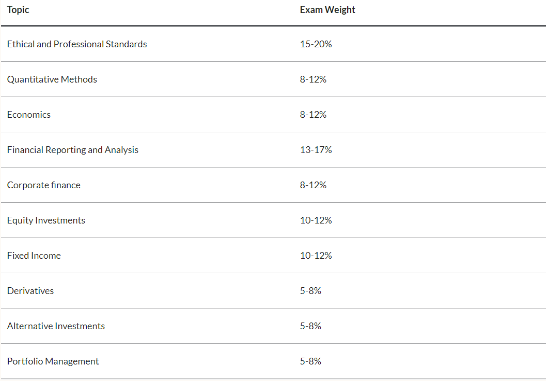Click the Derivatives topic cell
Screen dimensions: 546x381
point(30,291)
